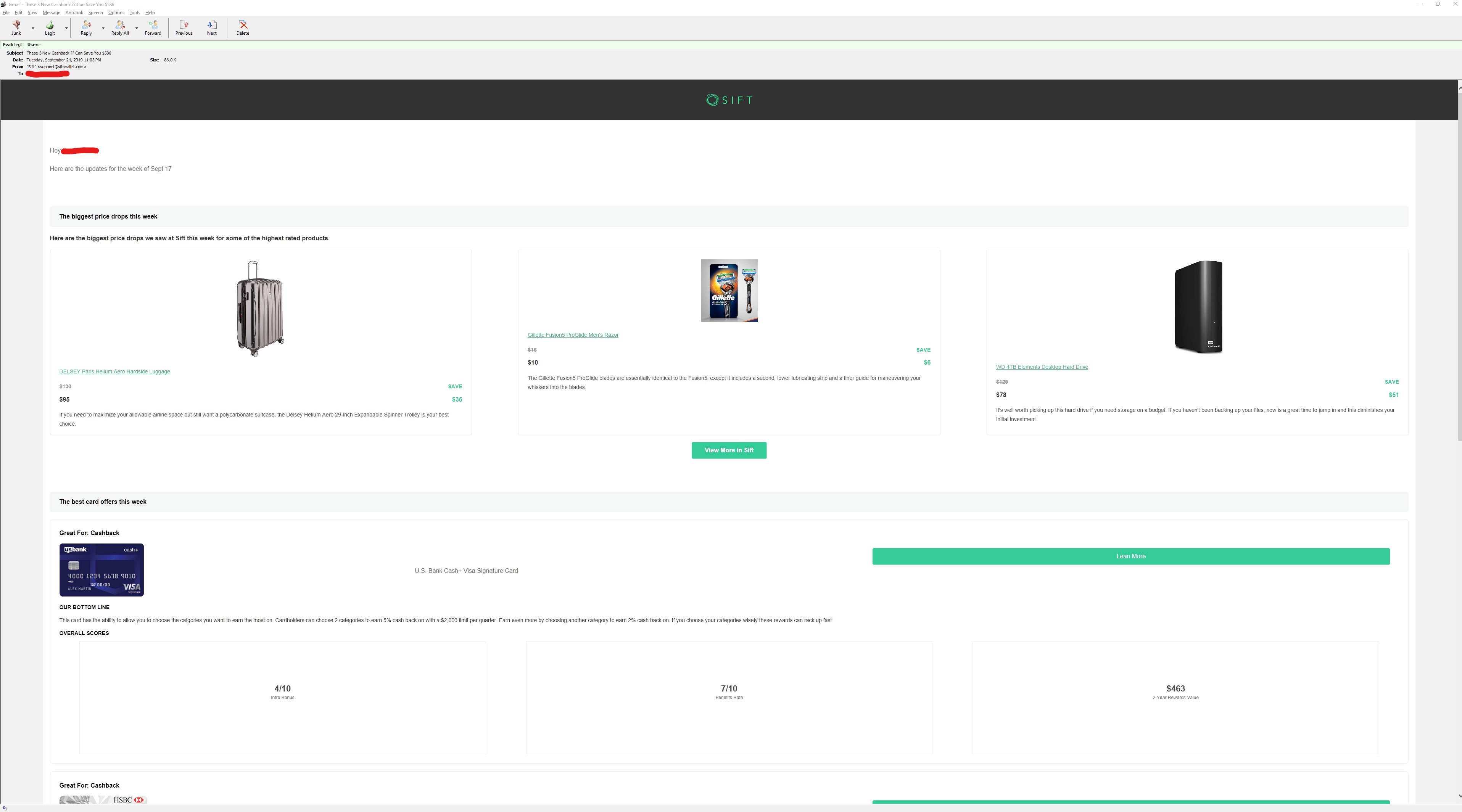
Task: Click the Sift logo in the banner
Action: pyautogui.click(x=729, y=100)
